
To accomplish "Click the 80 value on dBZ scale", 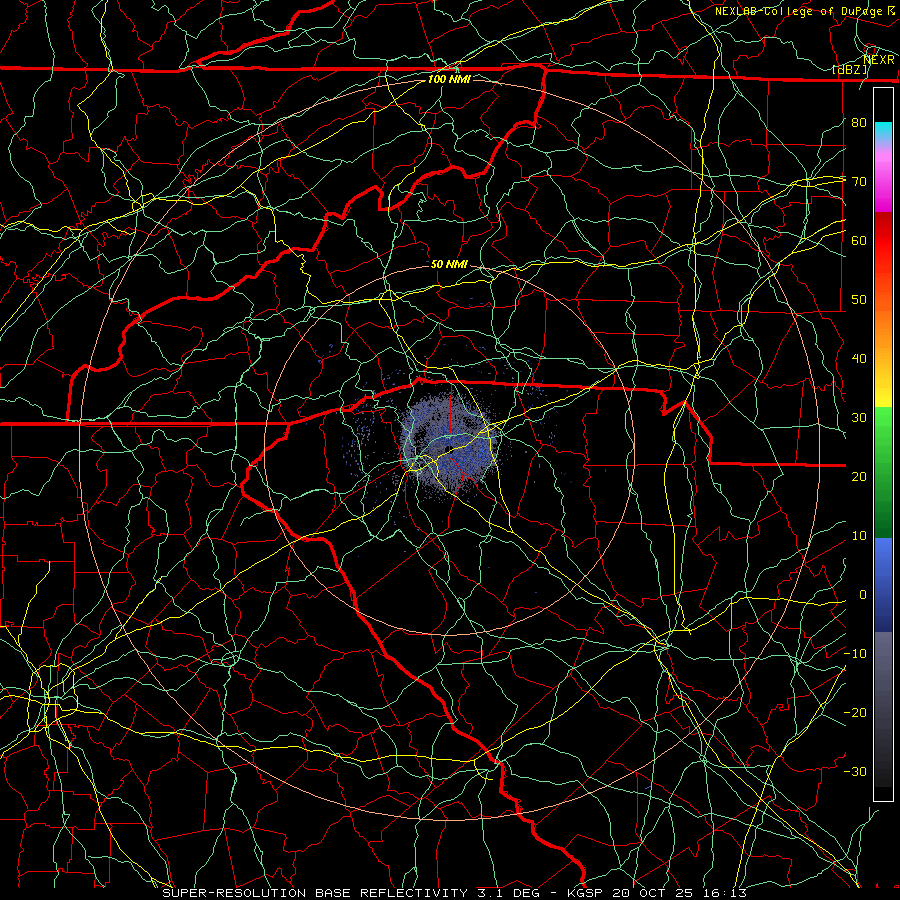I will pyautogui.click(x=859, y=122).
